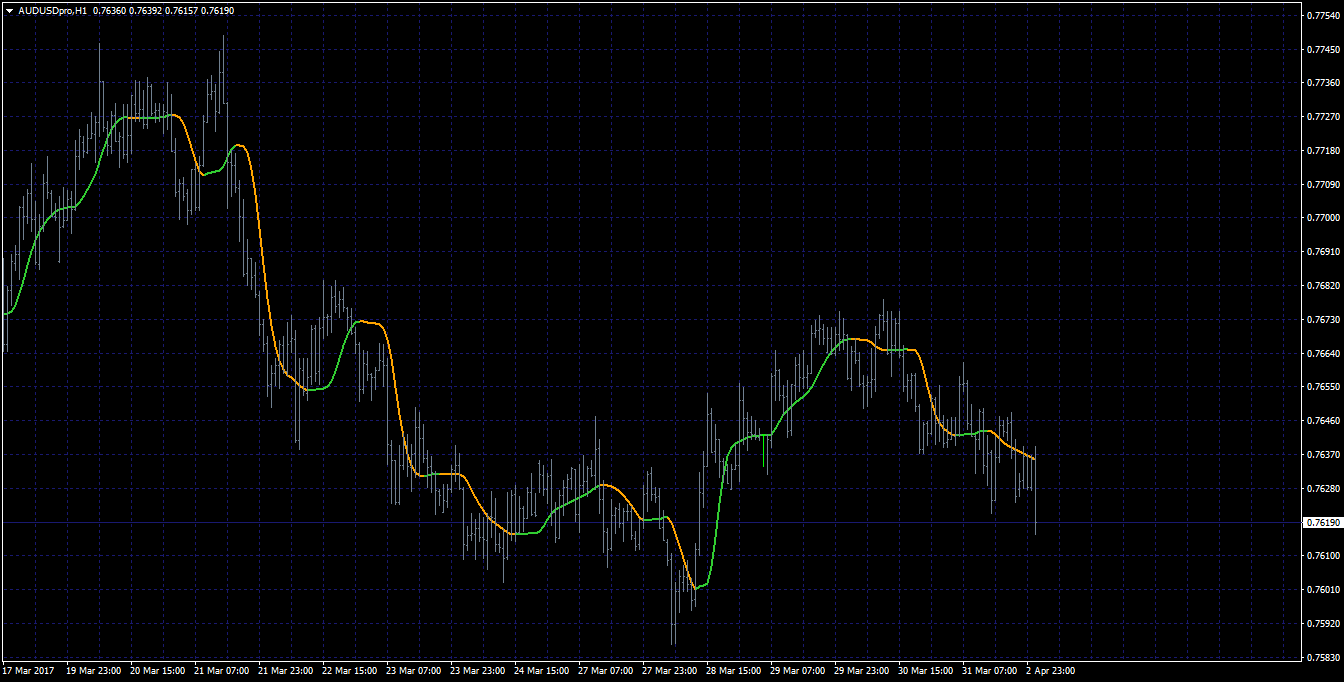Click the AUDUSDpro,H1 chart title text

[52, 10]
